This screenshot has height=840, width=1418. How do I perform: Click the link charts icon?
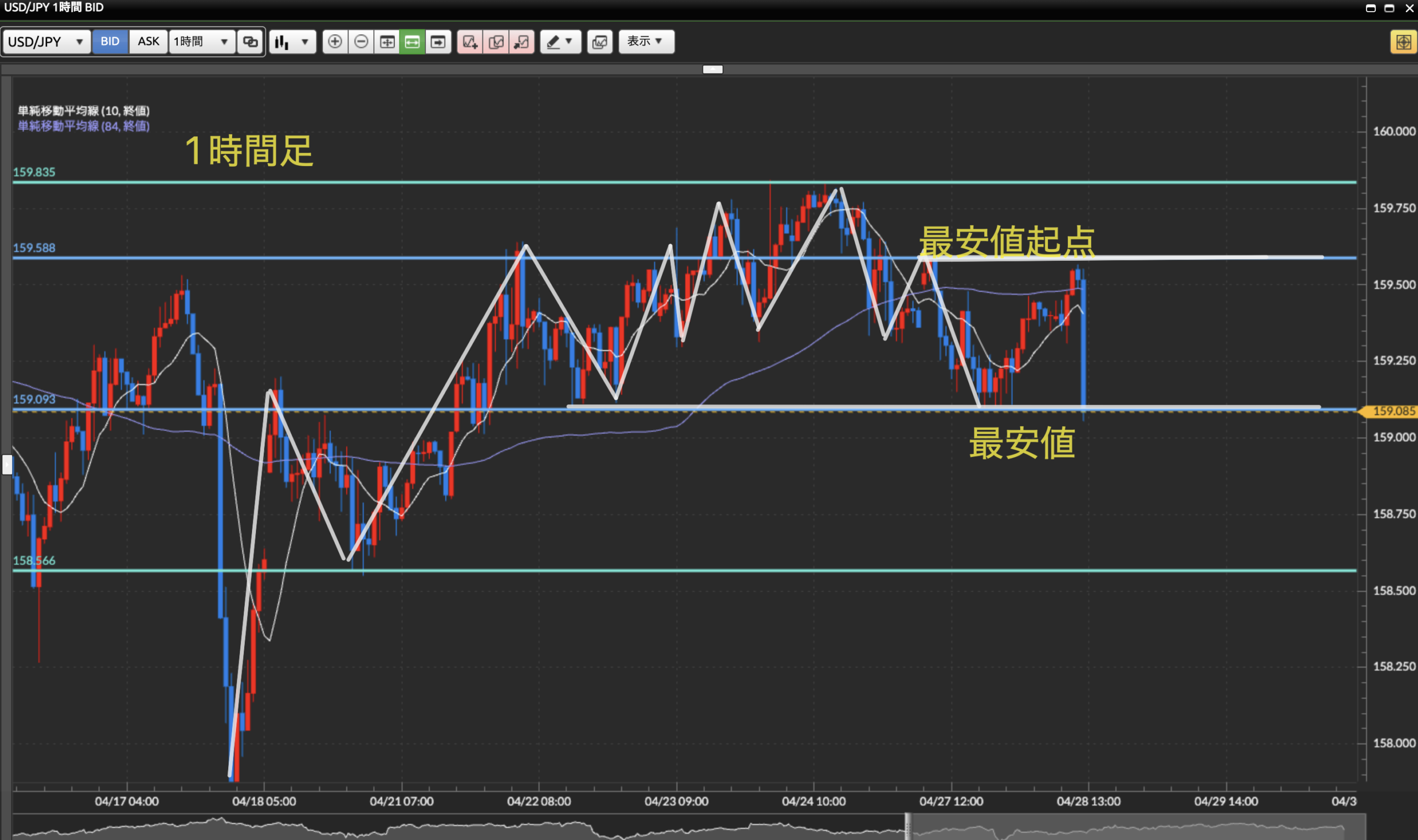(x=250, y=42)
